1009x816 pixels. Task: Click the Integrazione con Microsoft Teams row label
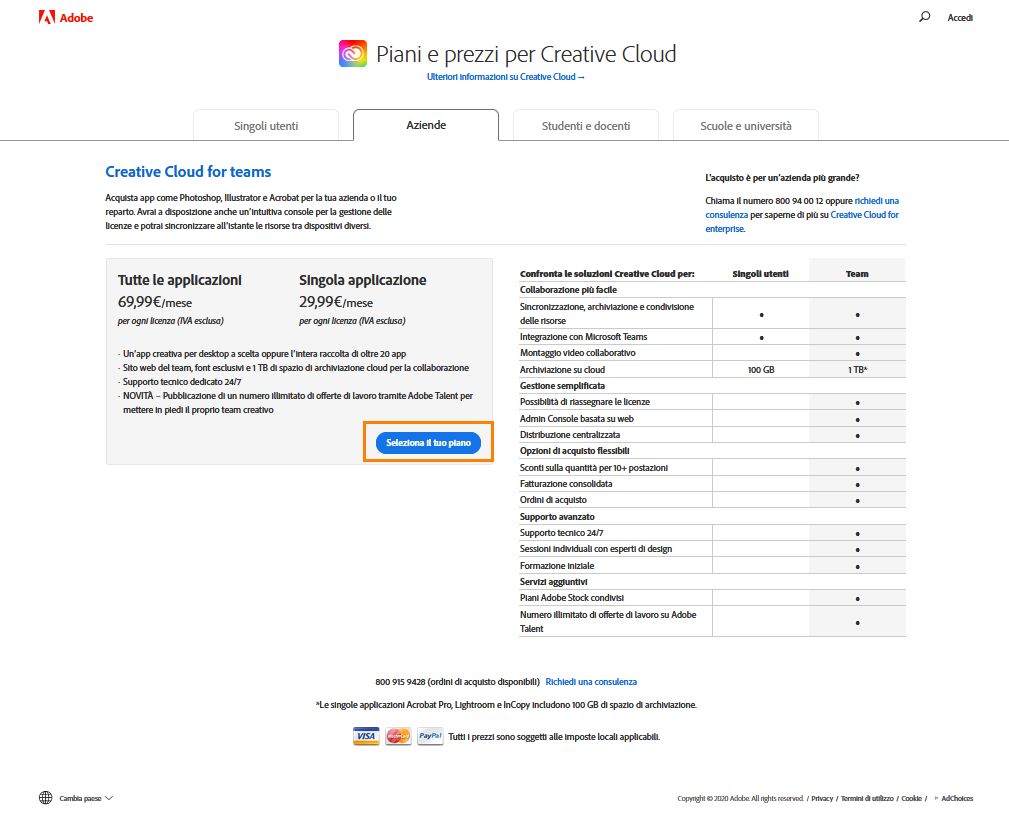click(583, 337)
